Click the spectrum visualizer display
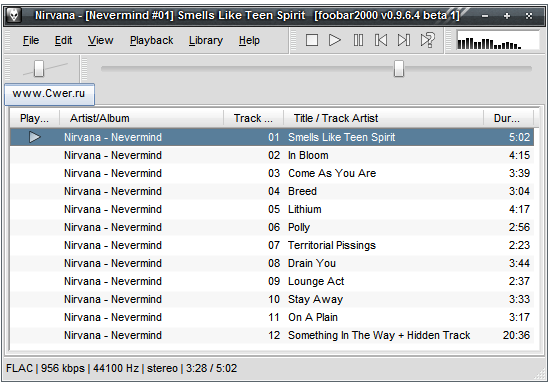The height and width of the screenshot is (383, 549). tap(498, 40)
